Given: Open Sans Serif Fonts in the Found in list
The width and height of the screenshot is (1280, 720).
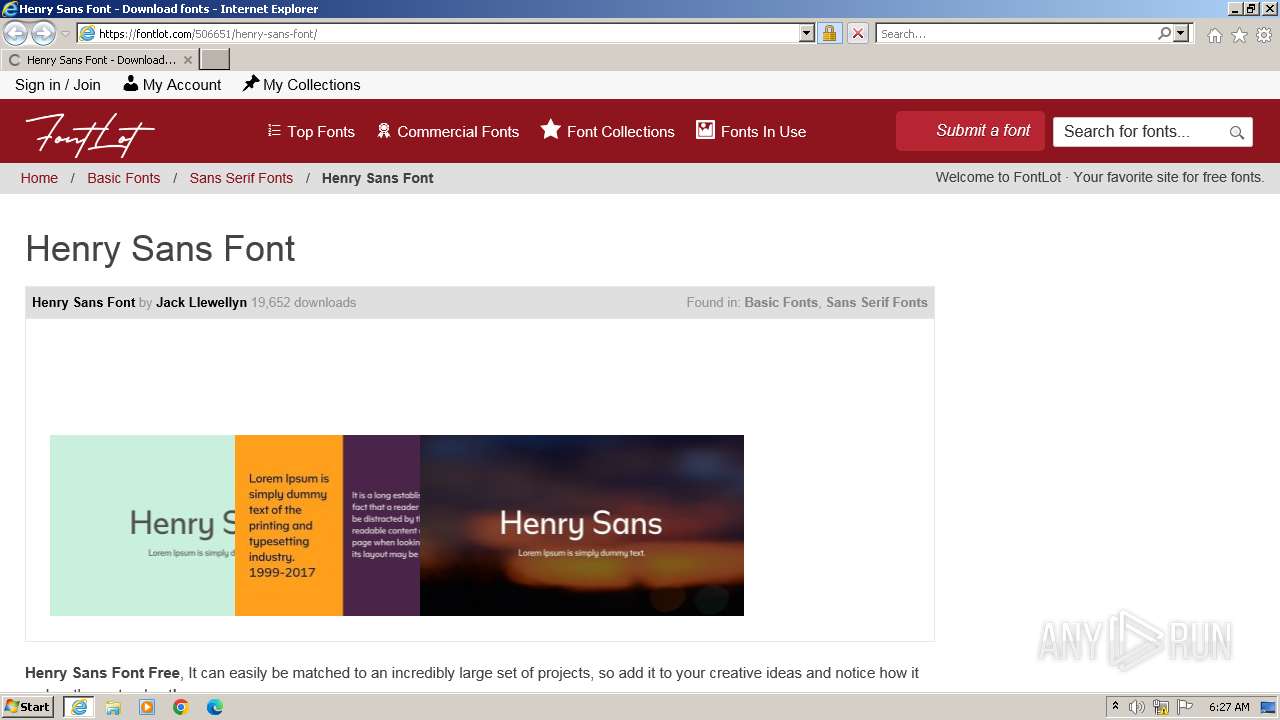Looking at the screenshot, I should [877, 302].
